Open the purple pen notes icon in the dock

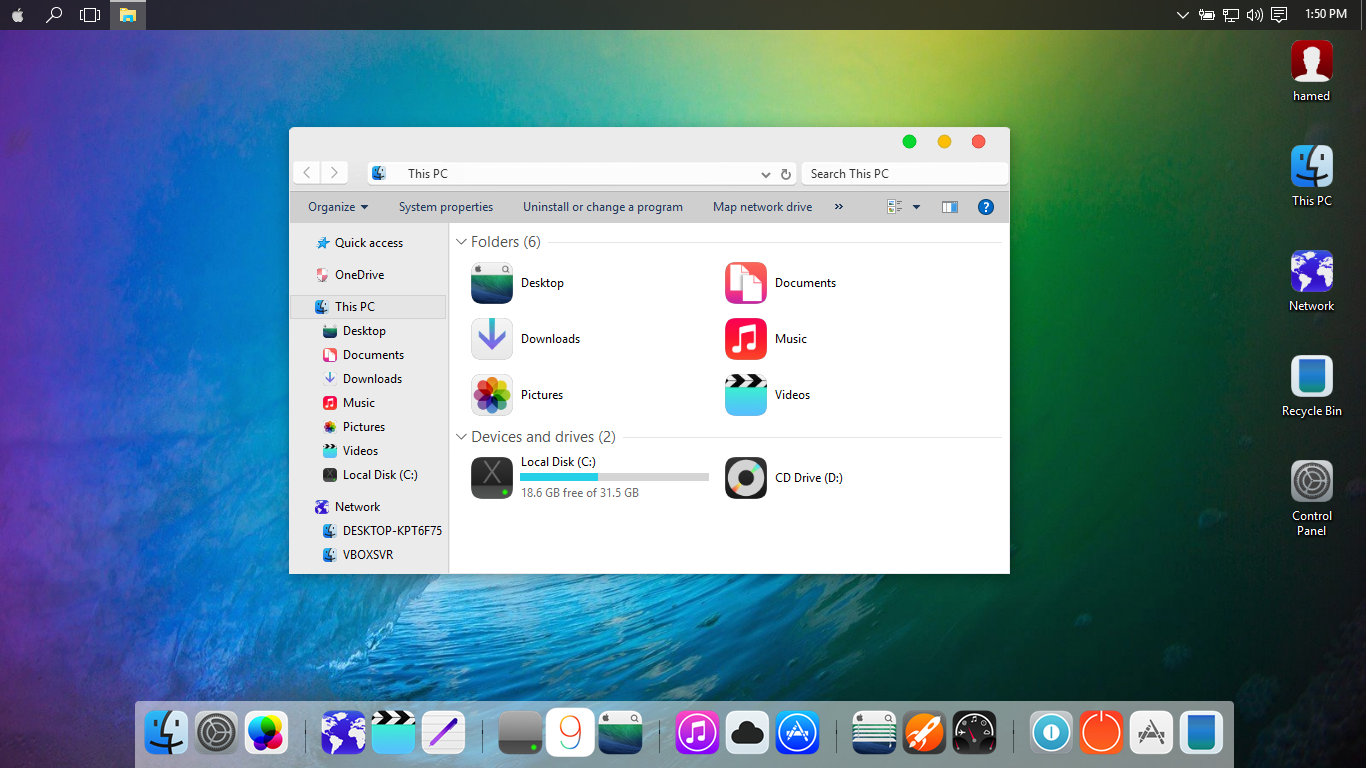[x=443, y=732]
